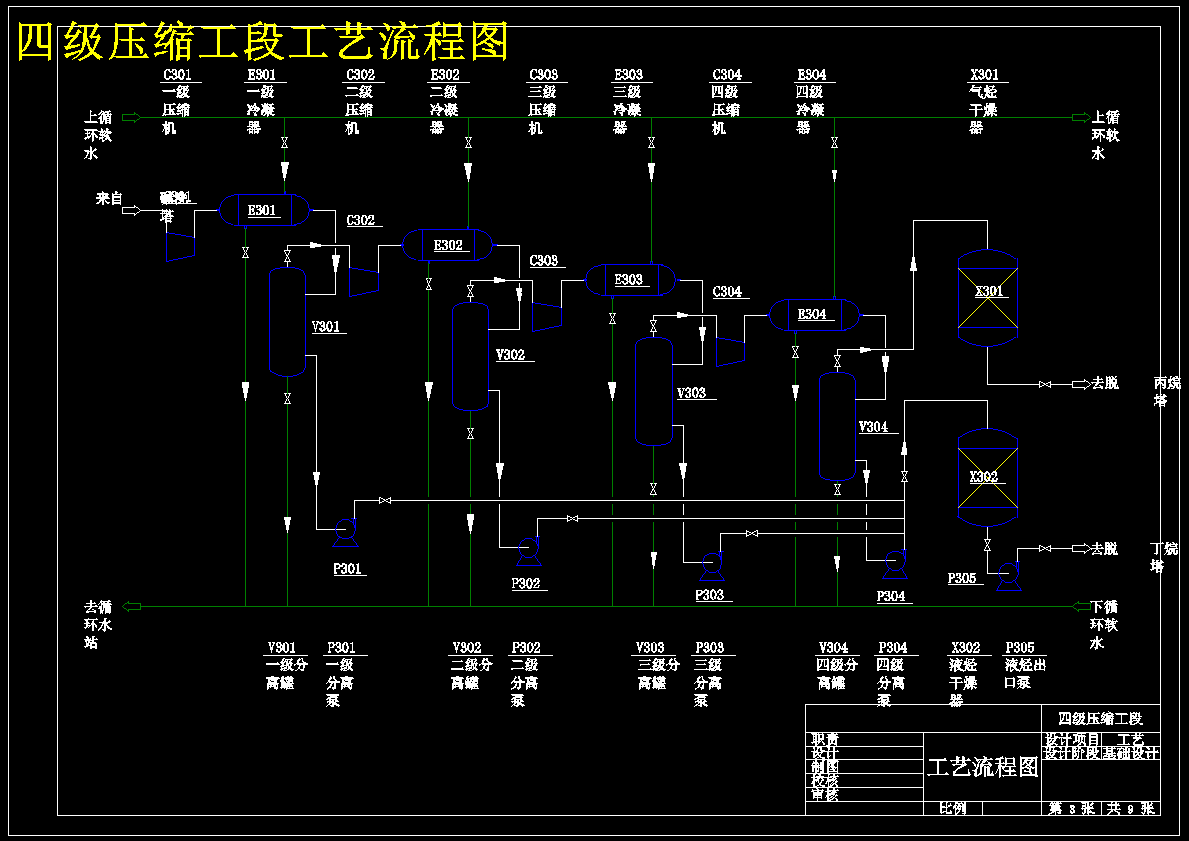Click the 比例 cell in title block
The width and height of the screenshot is (1189, 841).
tap(953, 808)
